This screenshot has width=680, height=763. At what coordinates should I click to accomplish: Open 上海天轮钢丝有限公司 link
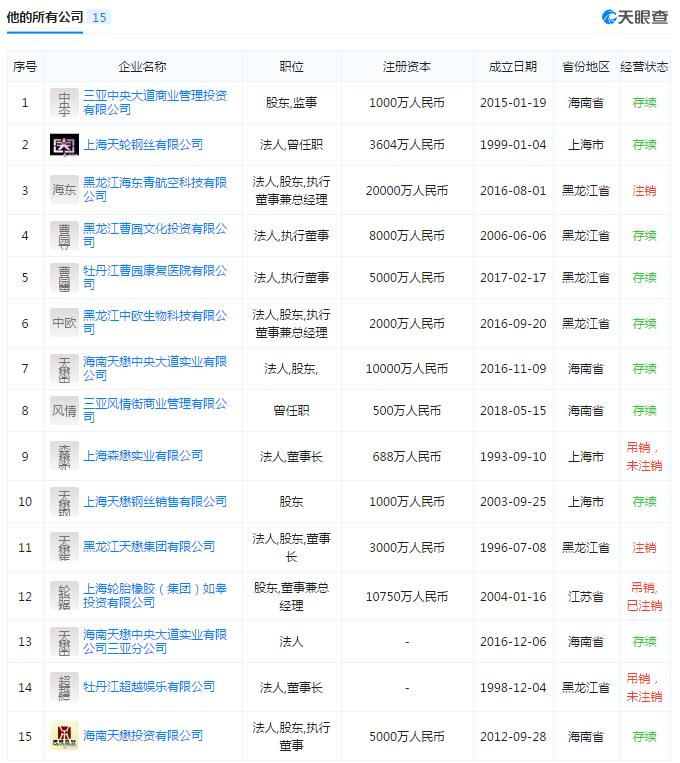pos(143,145)
